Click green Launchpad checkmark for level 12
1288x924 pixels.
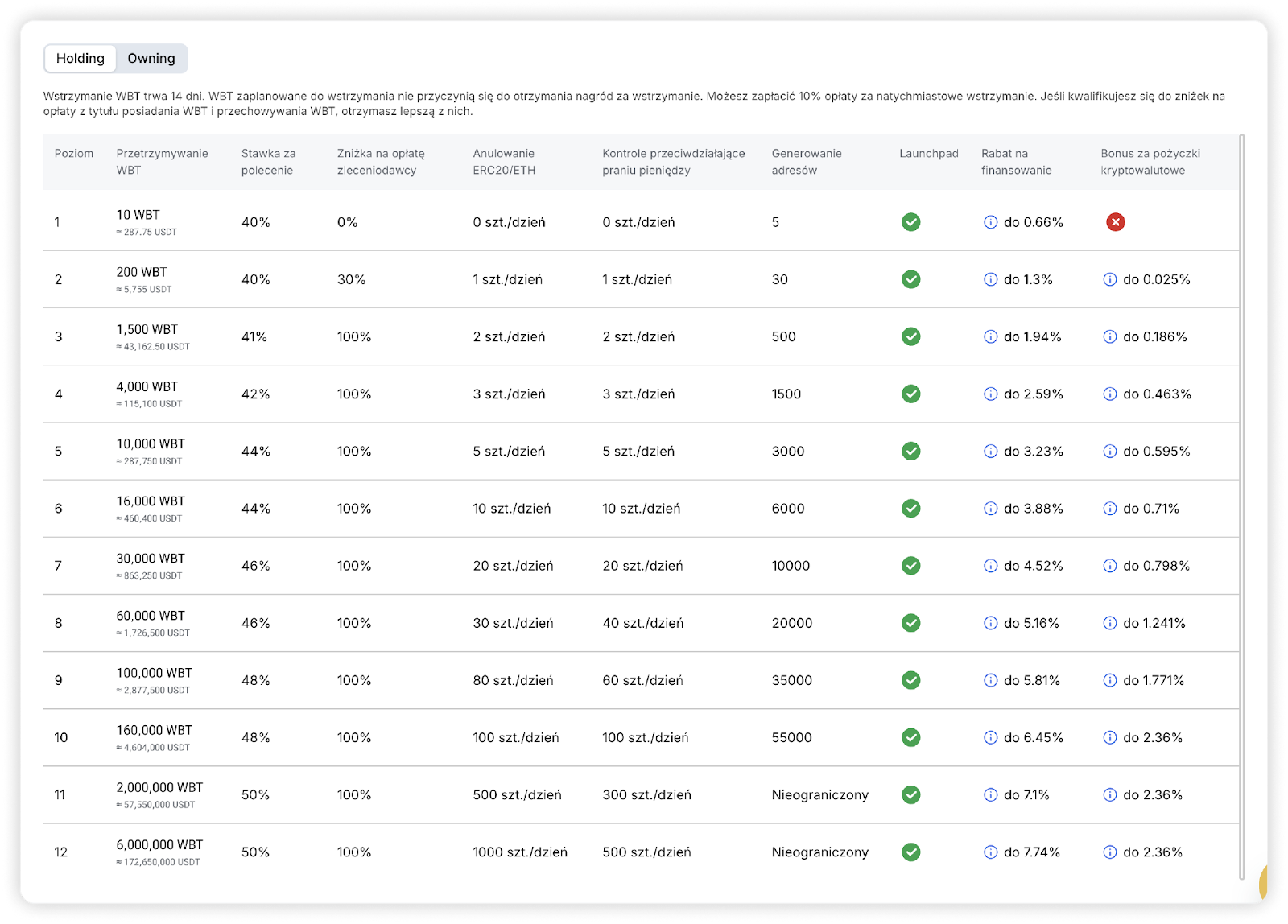coord(911,852)
